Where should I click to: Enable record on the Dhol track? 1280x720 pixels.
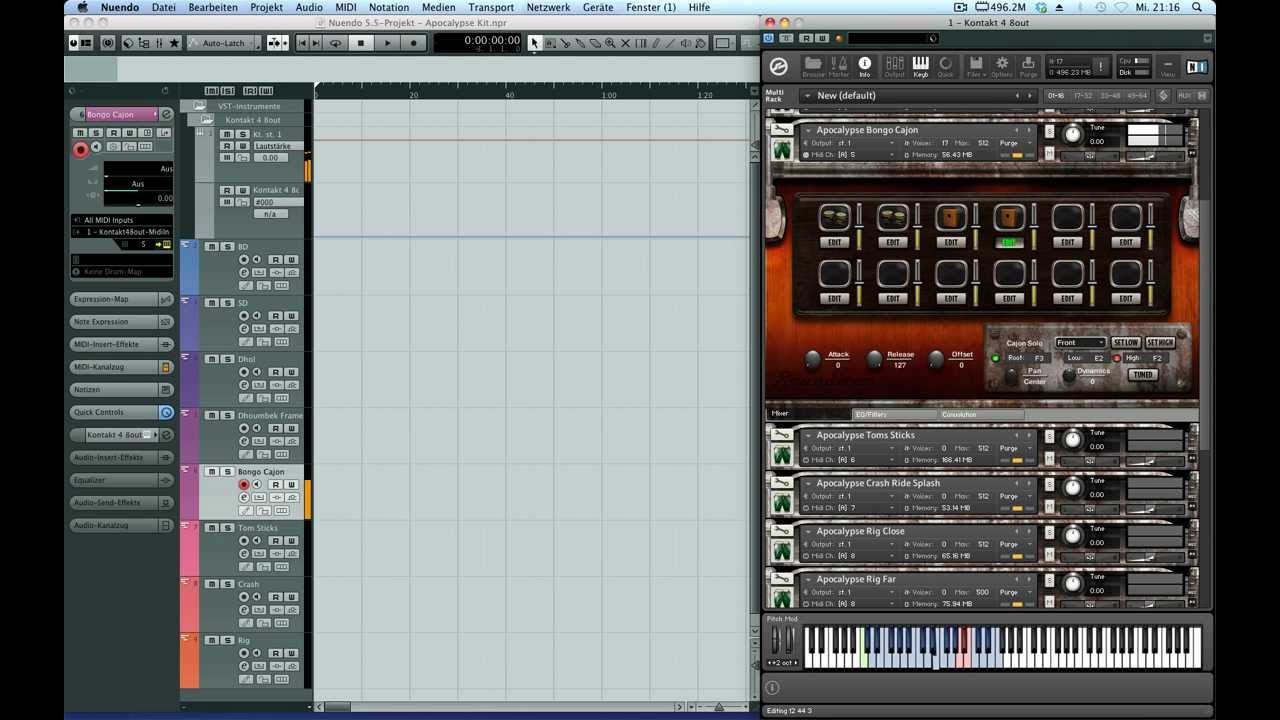click(x=244, y=372)
